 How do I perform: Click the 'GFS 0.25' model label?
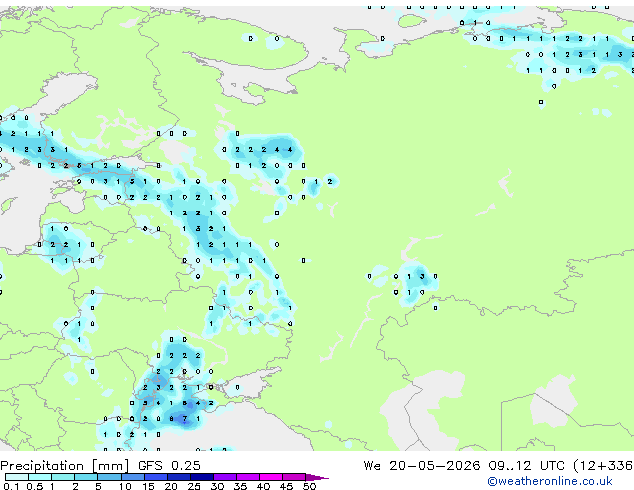click(169, 466)
